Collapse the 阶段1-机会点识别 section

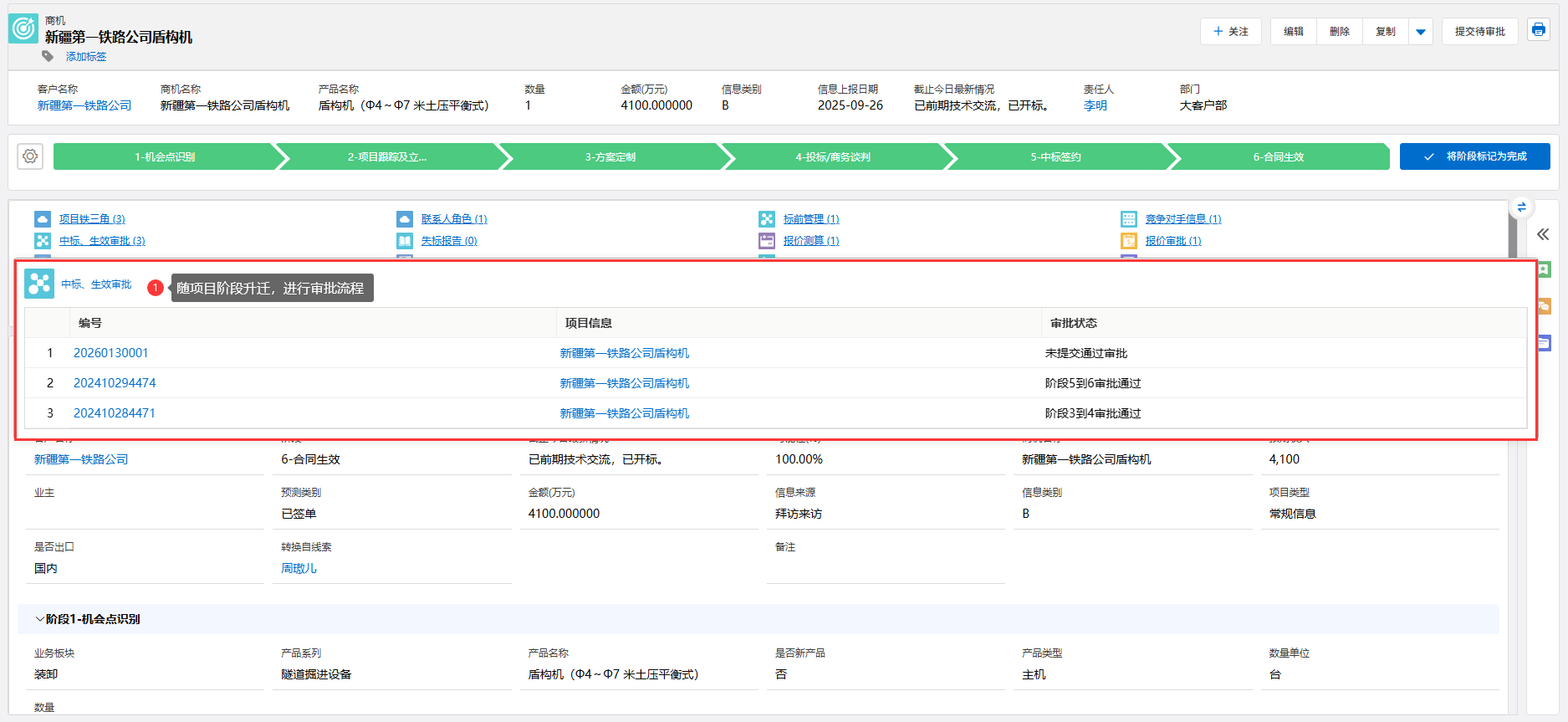click(40, 619)
